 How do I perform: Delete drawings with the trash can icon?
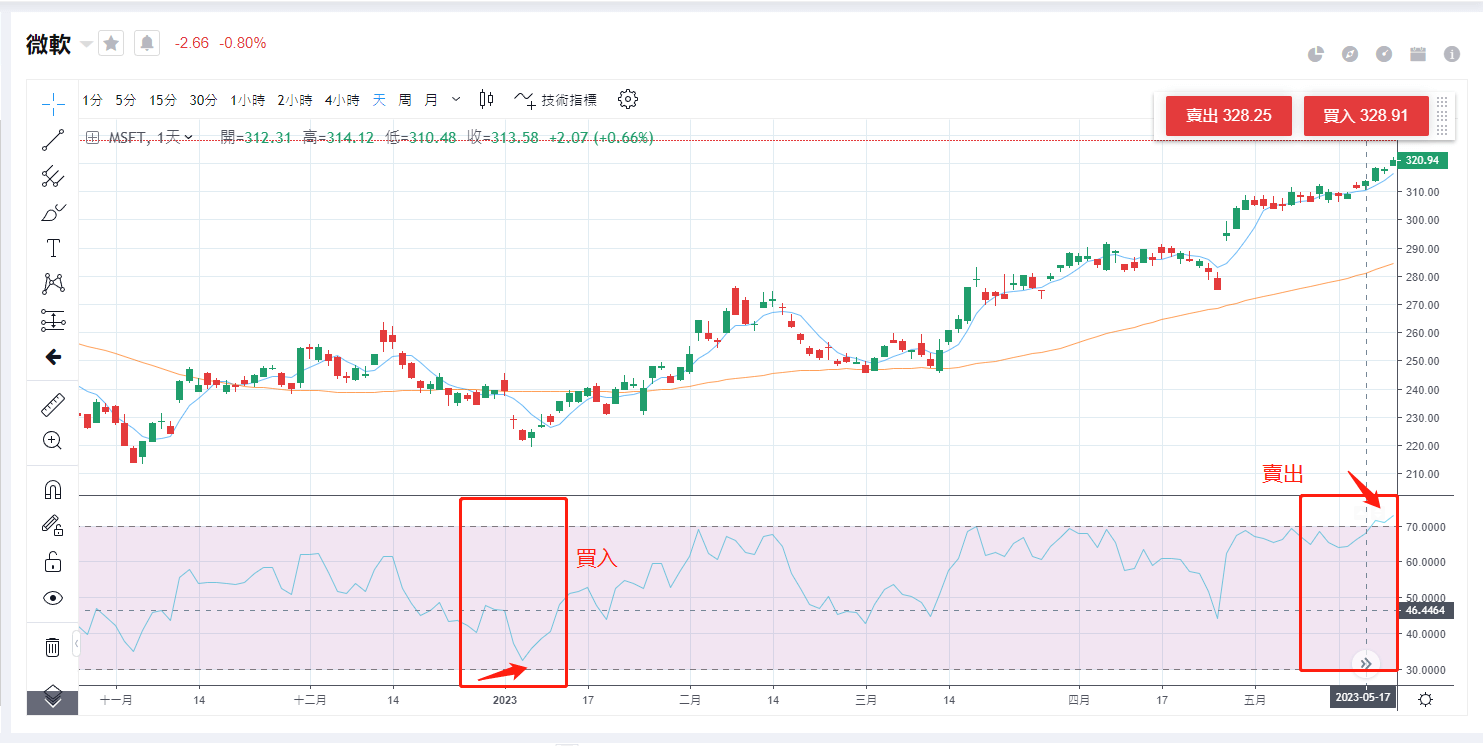coord(53,647)
